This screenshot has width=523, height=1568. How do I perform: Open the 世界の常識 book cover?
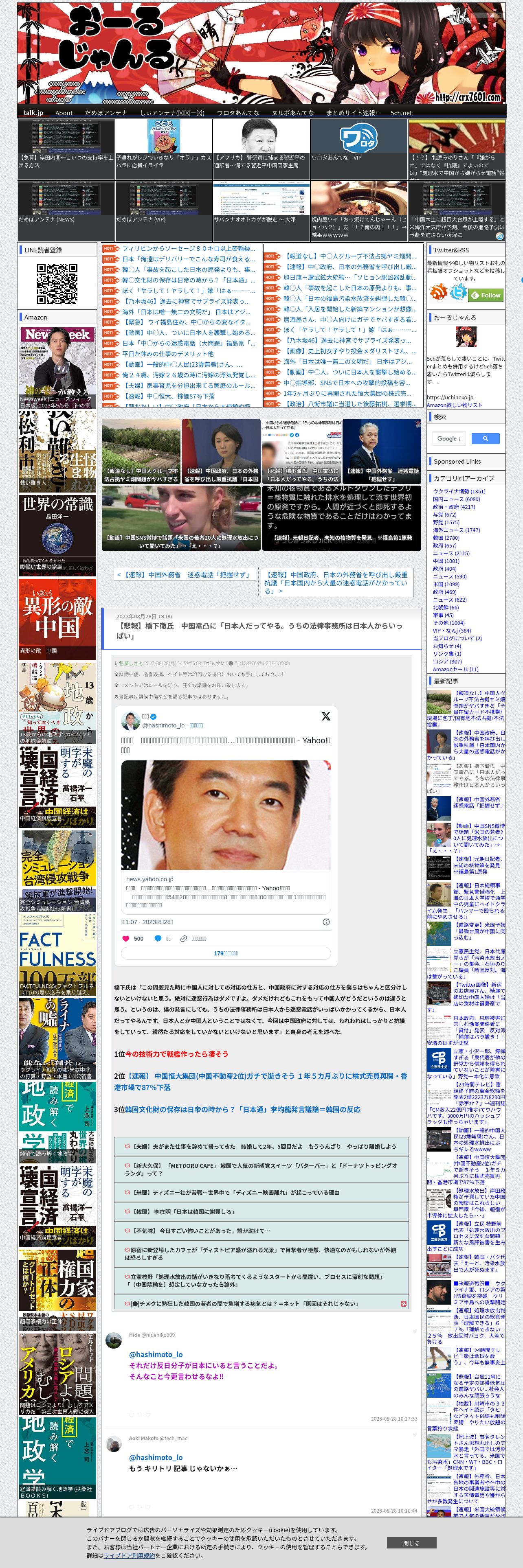(57, 536)
